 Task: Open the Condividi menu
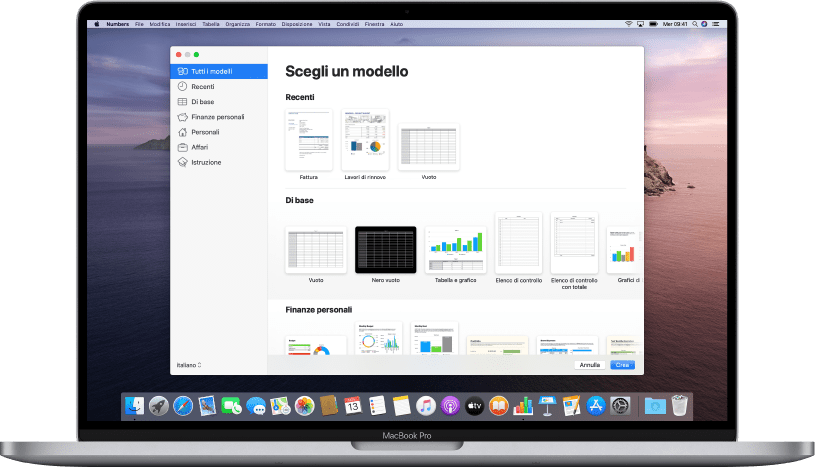[x=348, y=24]
